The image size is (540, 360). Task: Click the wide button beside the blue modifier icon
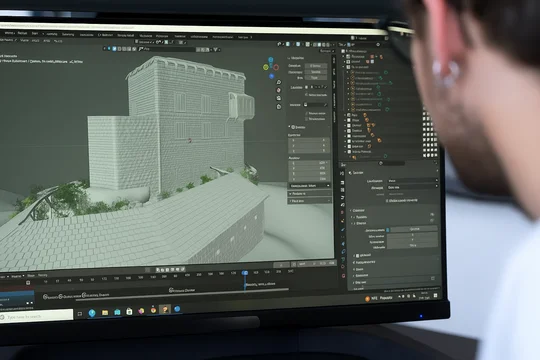coord(415,229)
